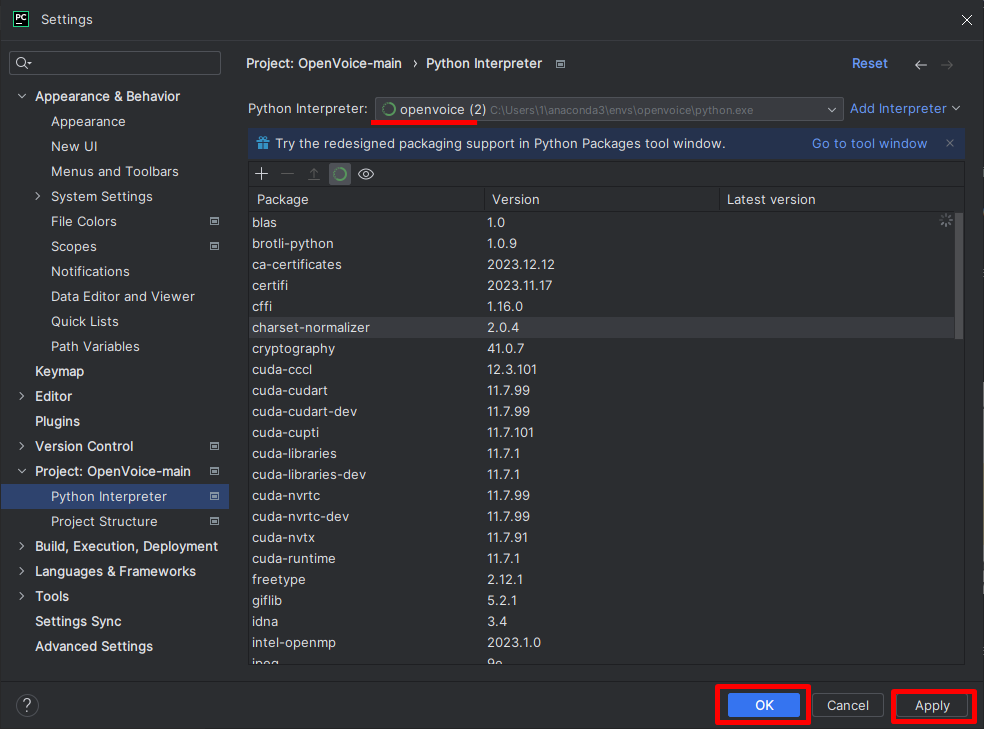Open Keymap settings

60,371
